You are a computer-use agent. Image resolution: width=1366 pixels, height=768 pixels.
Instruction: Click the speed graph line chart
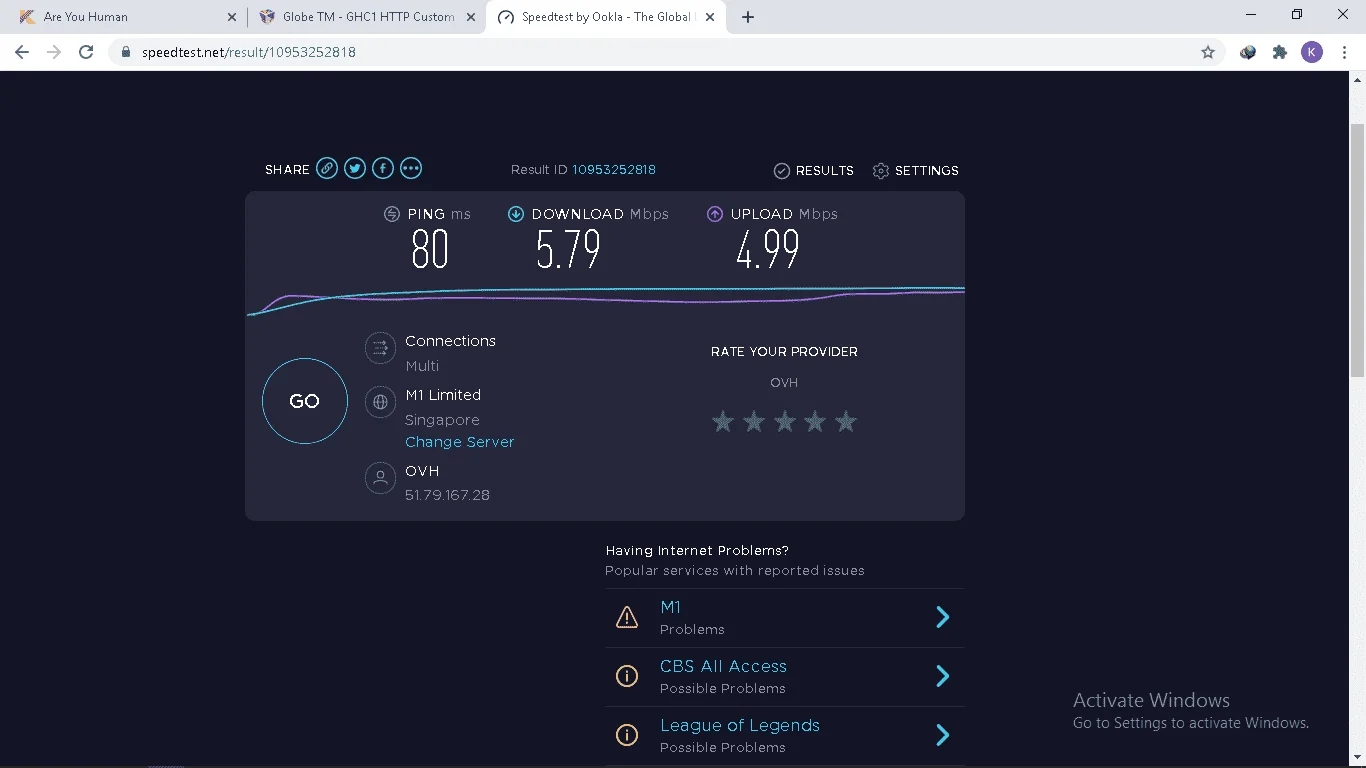605,299
